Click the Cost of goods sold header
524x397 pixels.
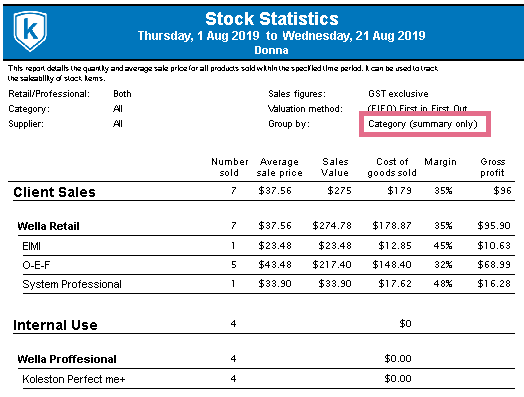(392, 167)
